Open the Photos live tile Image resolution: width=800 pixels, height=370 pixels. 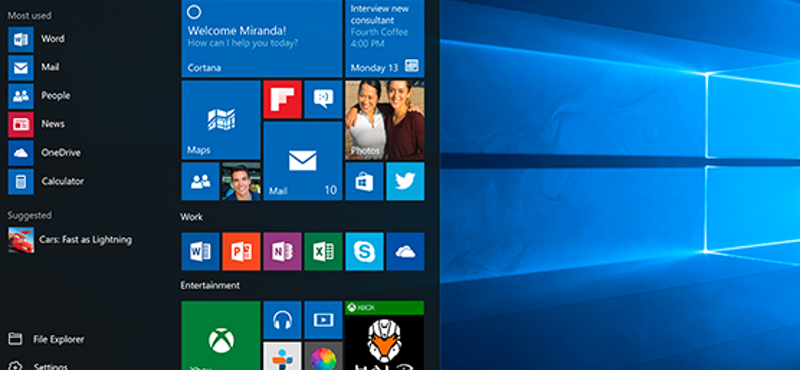(385, 120)
